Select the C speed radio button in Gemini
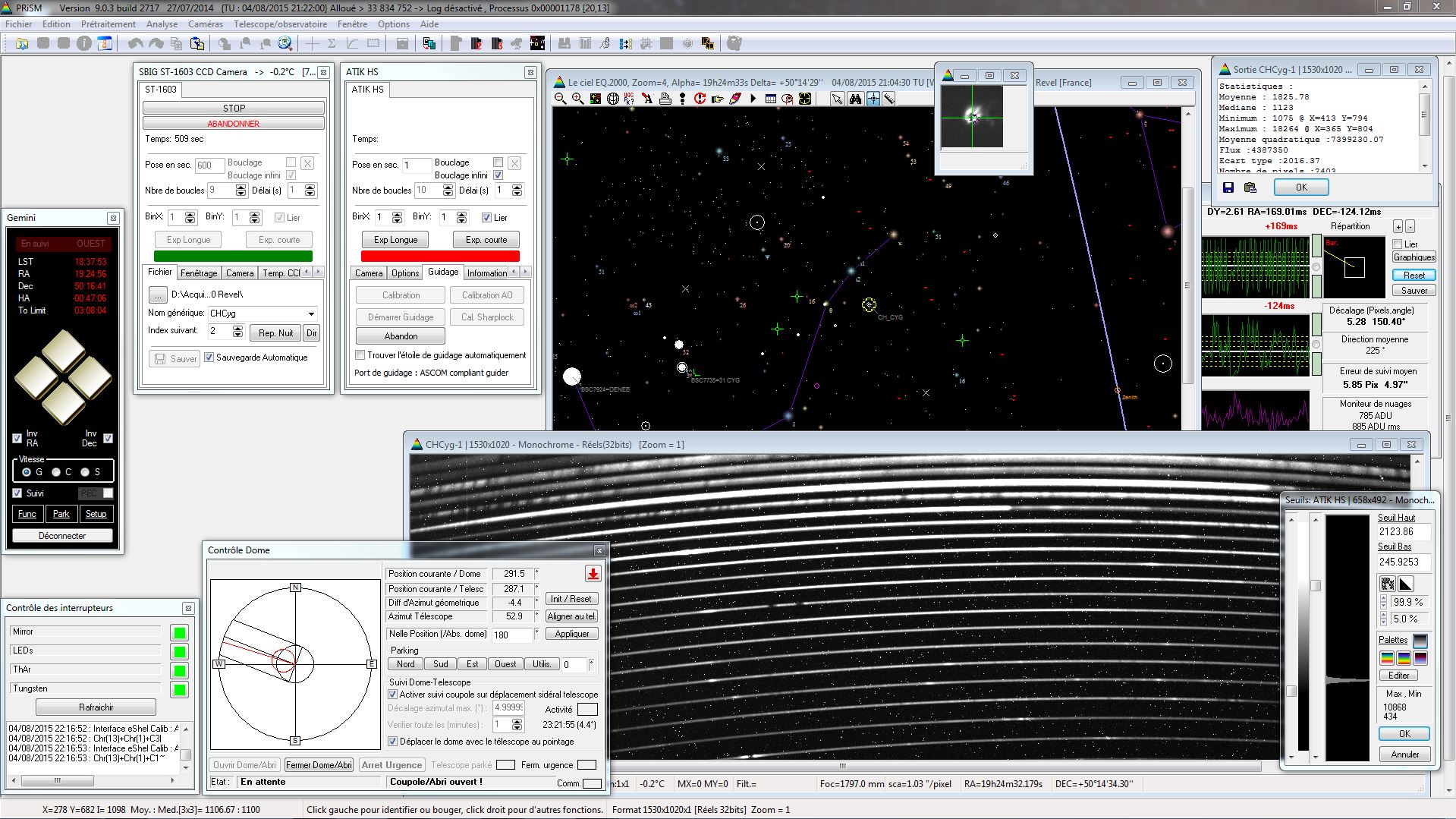1456x819 pixels. (x=56, y=472)
